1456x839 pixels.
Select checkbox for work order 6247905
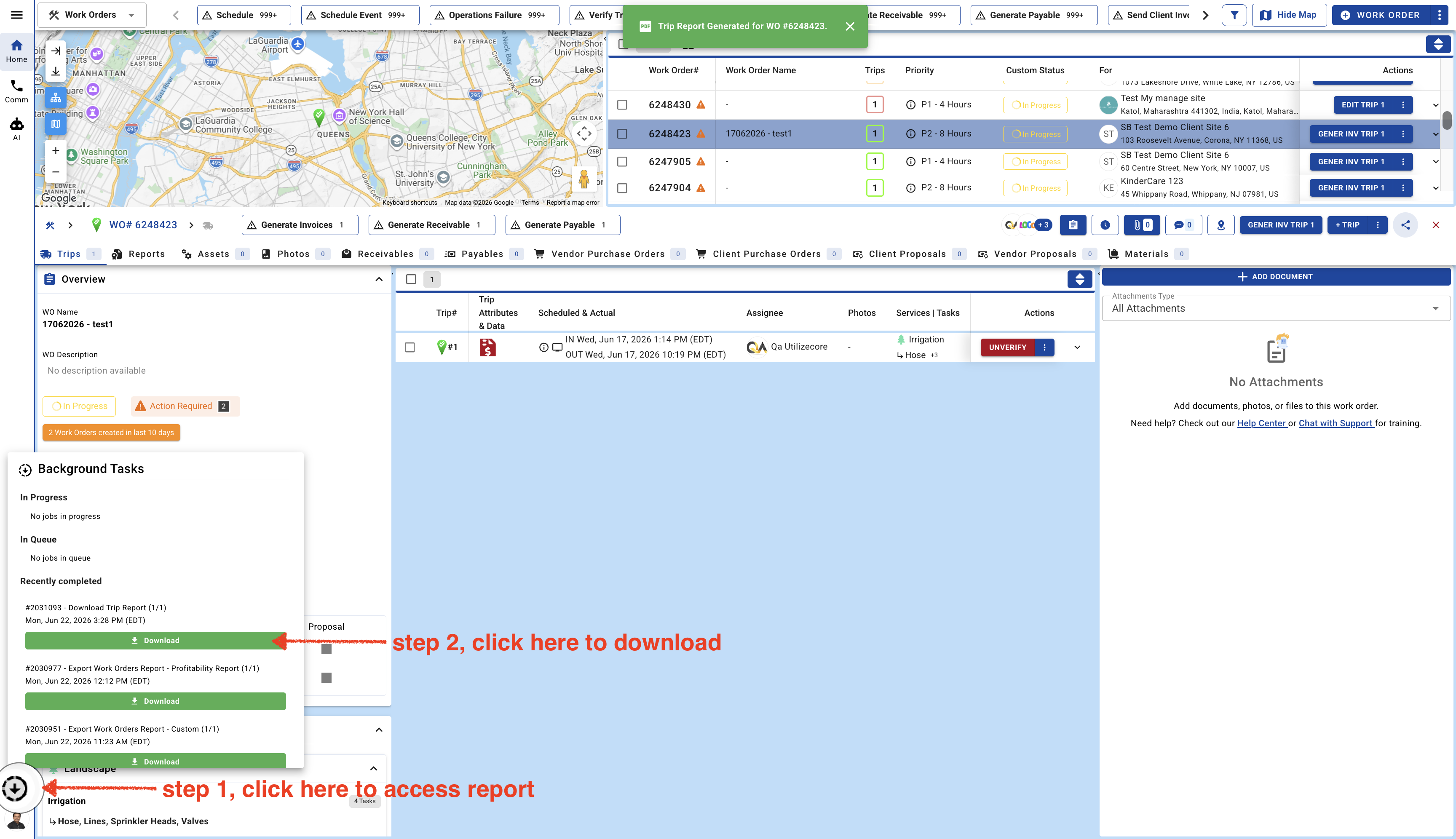(622, 162)
